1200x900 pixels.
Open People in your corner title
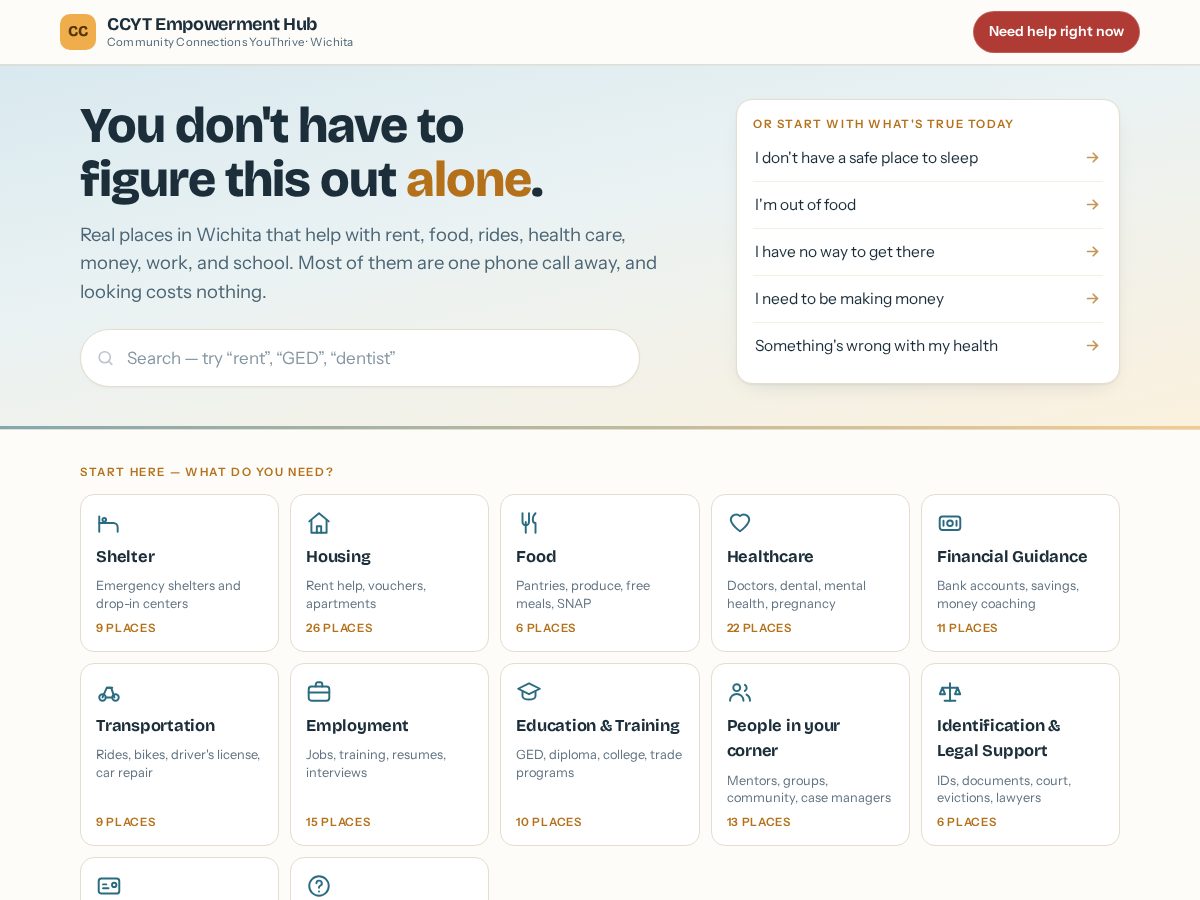(x=783, y=738)
